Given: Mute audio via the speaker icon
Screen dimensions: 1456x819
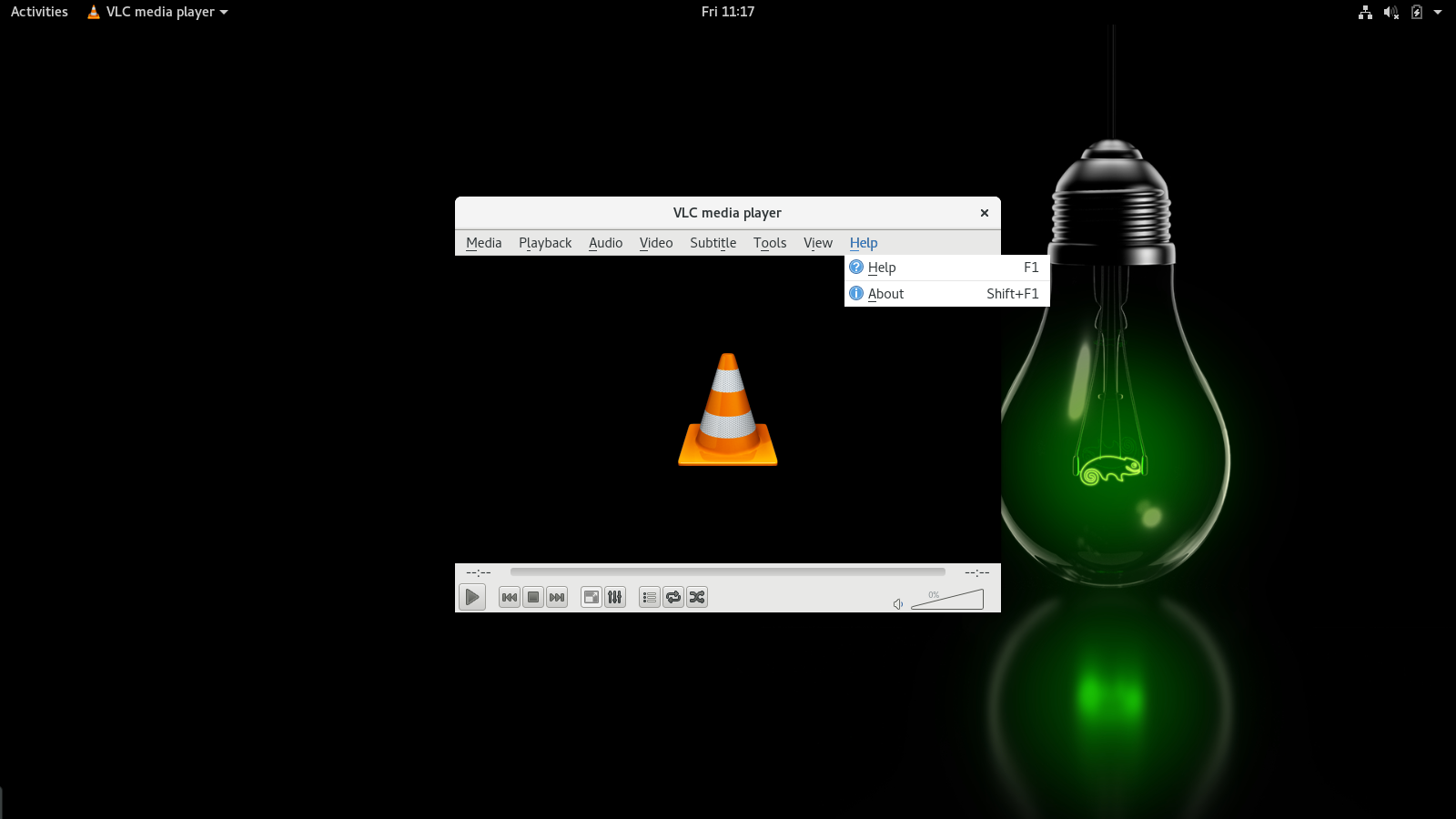Looking at the screenshot, I should 898,604.
